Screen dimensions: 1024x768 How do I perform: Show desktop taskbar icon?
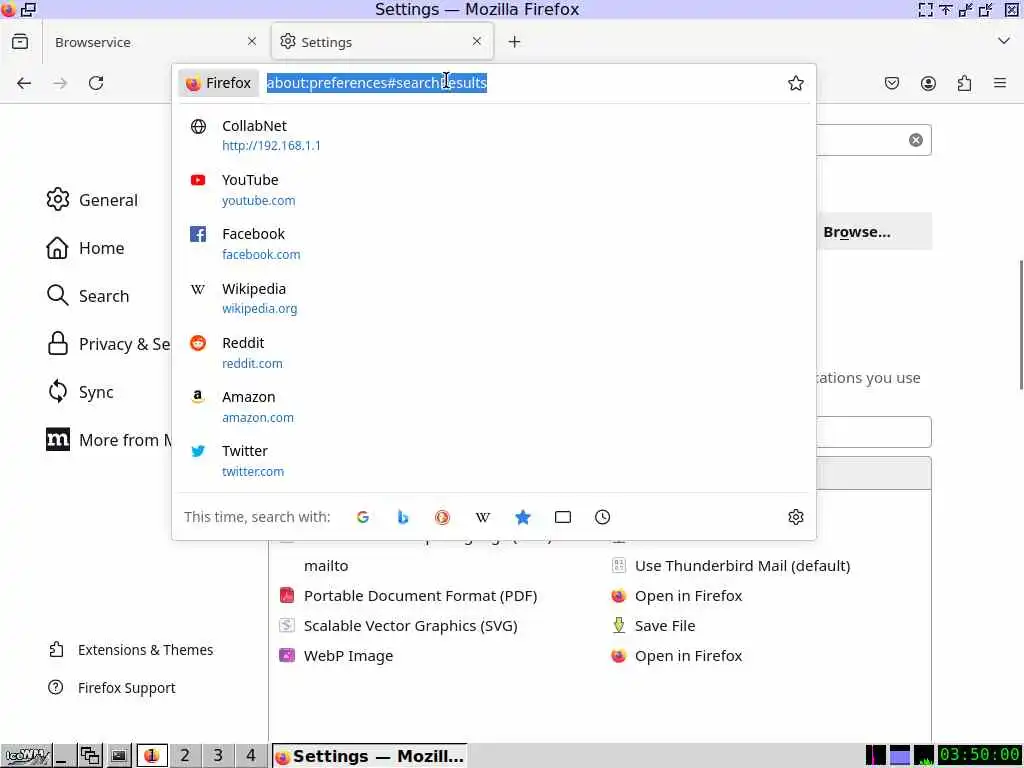point(63,756)
